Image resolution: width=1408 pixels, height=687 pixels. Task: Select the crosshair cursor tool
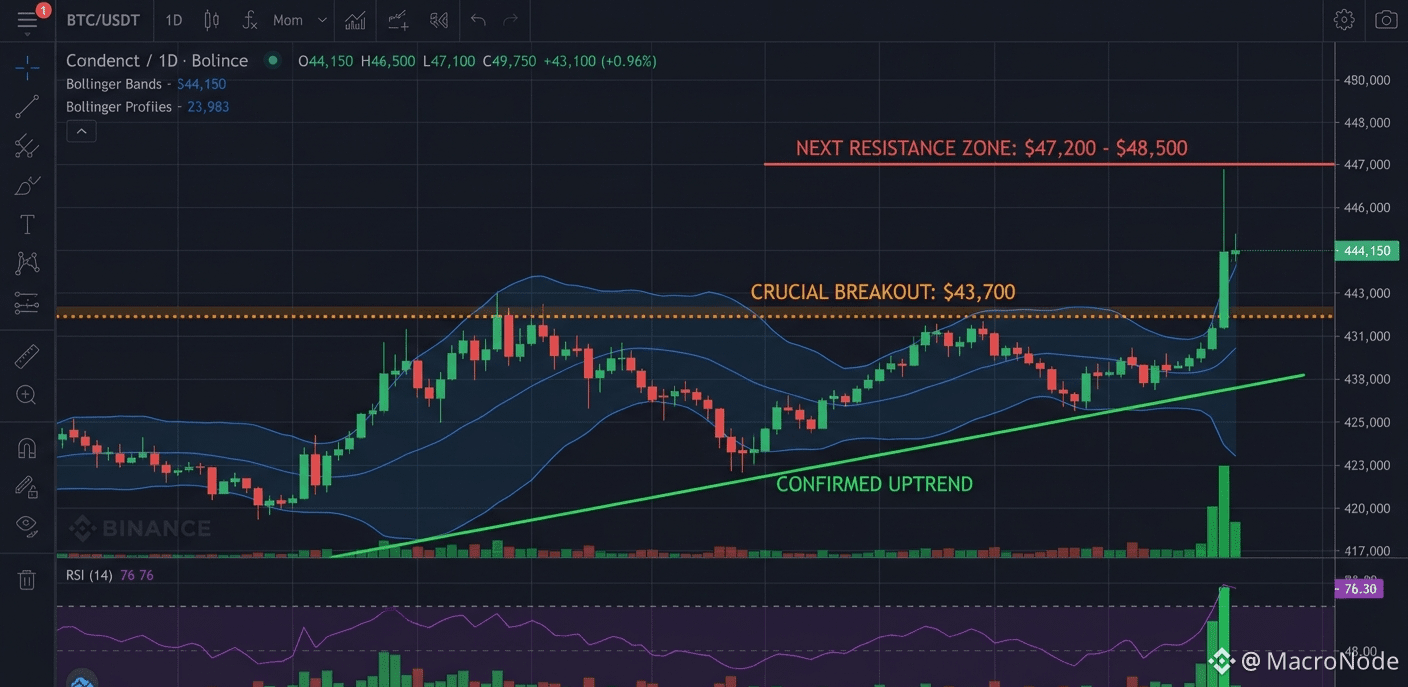point(27,68)
